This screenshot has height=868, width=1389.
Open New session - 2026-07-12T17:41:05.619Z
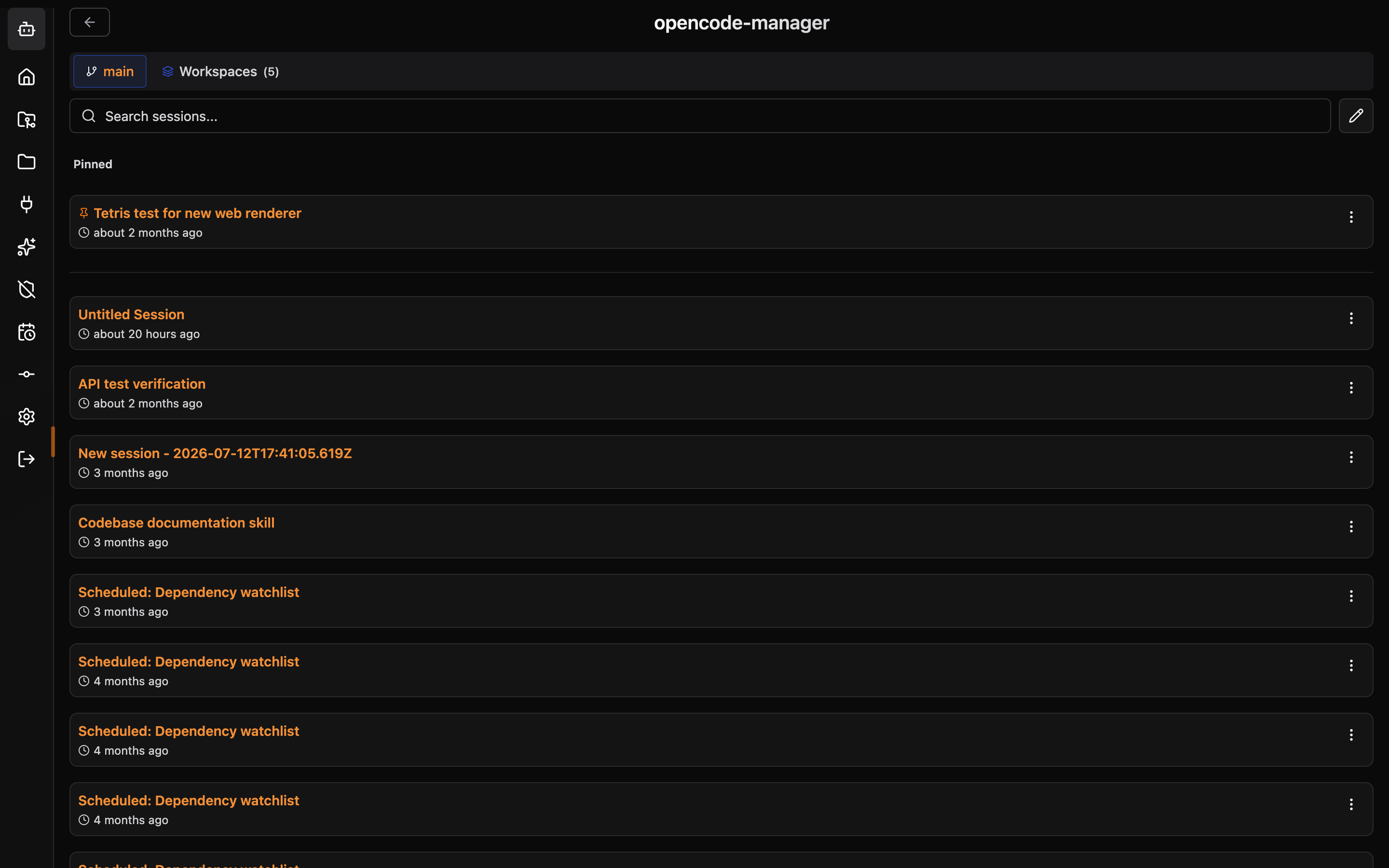pos(722,462)
